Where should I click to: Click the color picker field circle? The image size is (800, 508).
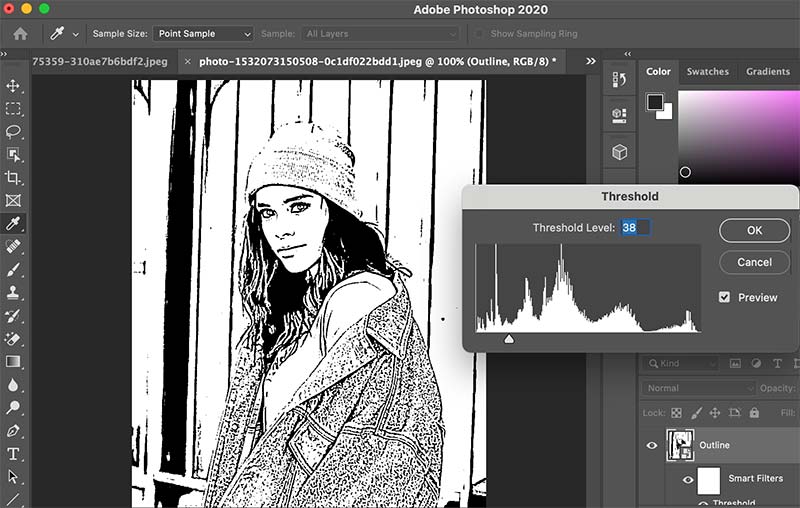(x=685, y=172)
